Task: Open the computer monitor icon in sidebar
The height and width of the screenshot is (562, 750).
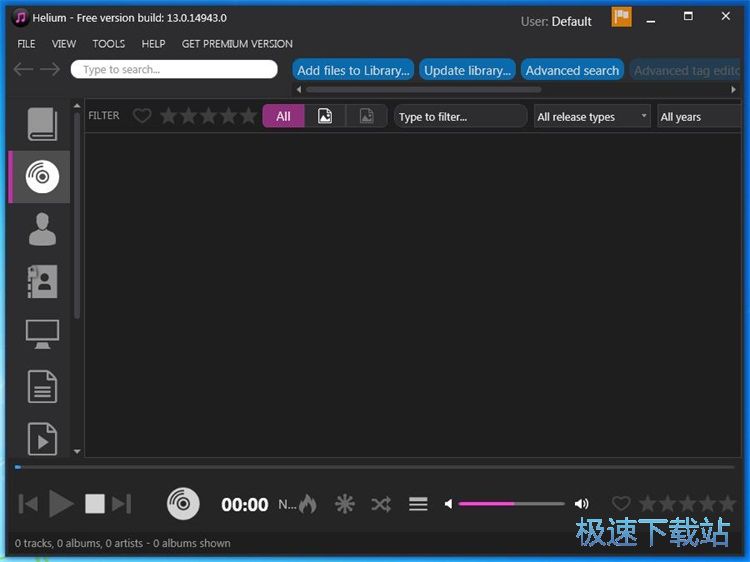Action: [42, 334]
